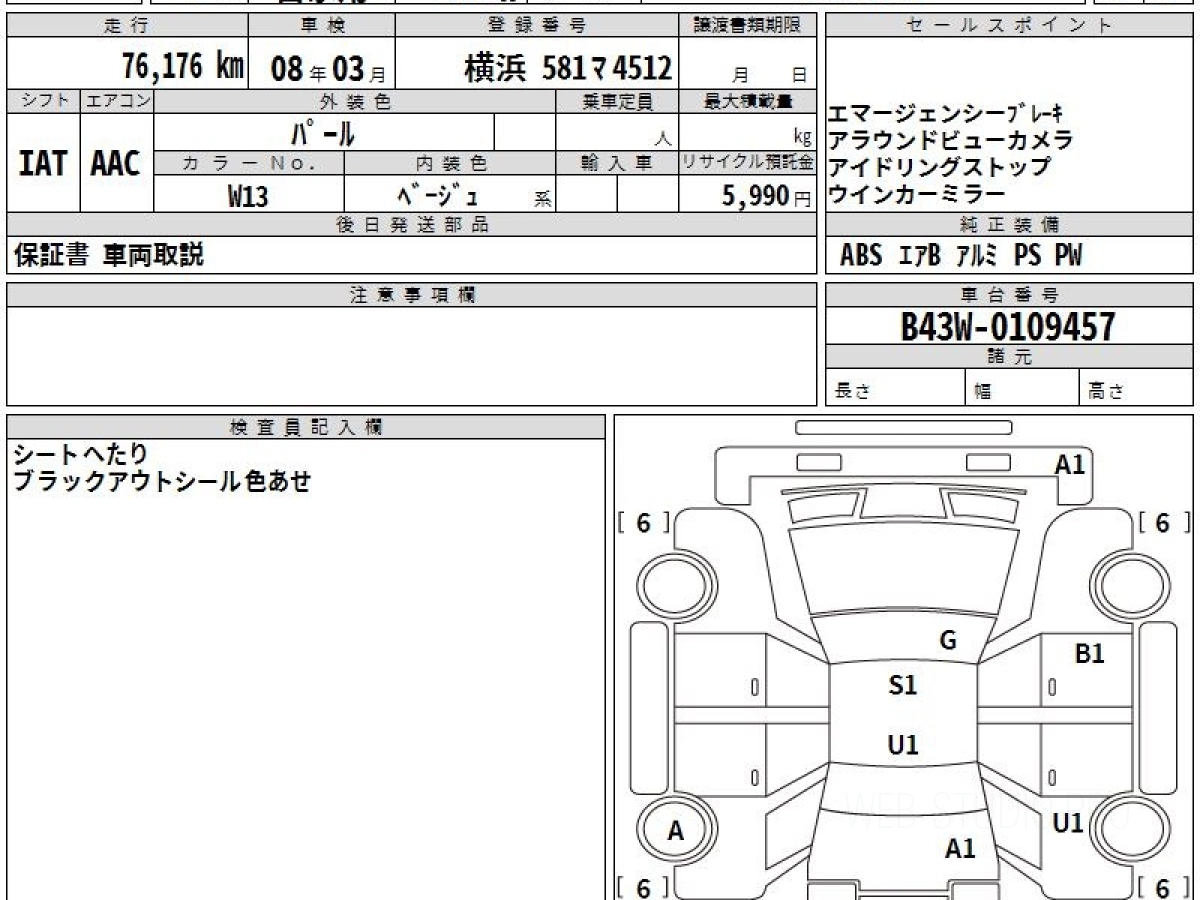Select the text 保証書 車両取説
Screen dimensions: 1200x900
(x=109, y=256)
